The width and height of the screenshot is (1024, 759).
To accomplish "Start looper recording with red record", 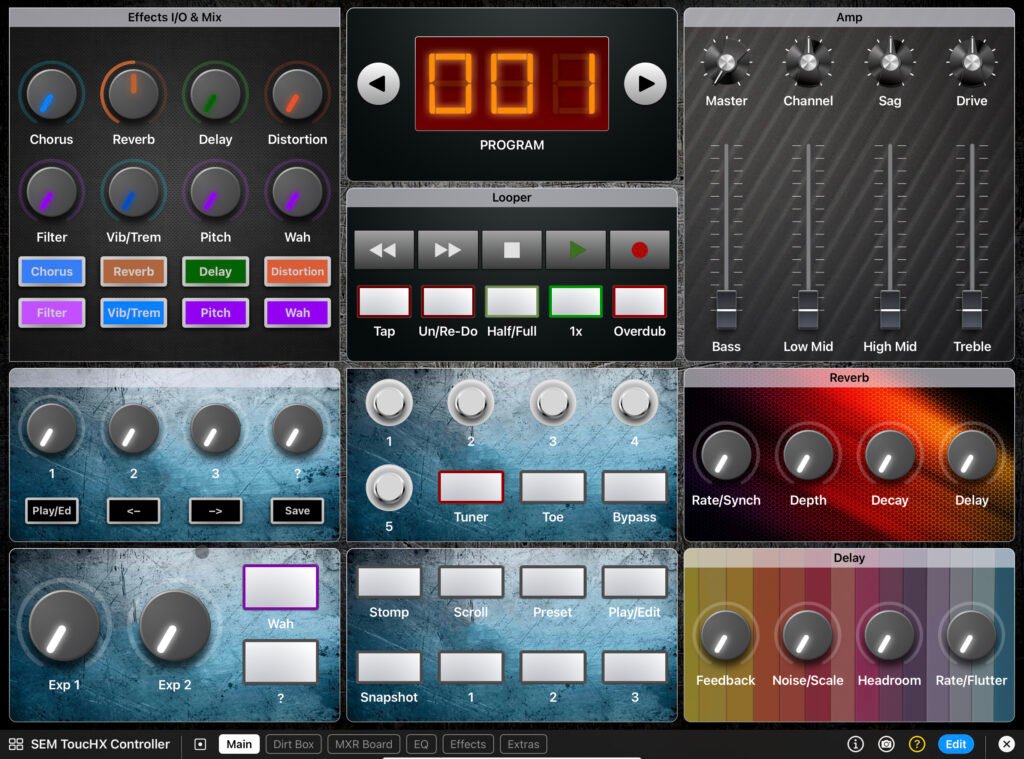I will 639,250.
